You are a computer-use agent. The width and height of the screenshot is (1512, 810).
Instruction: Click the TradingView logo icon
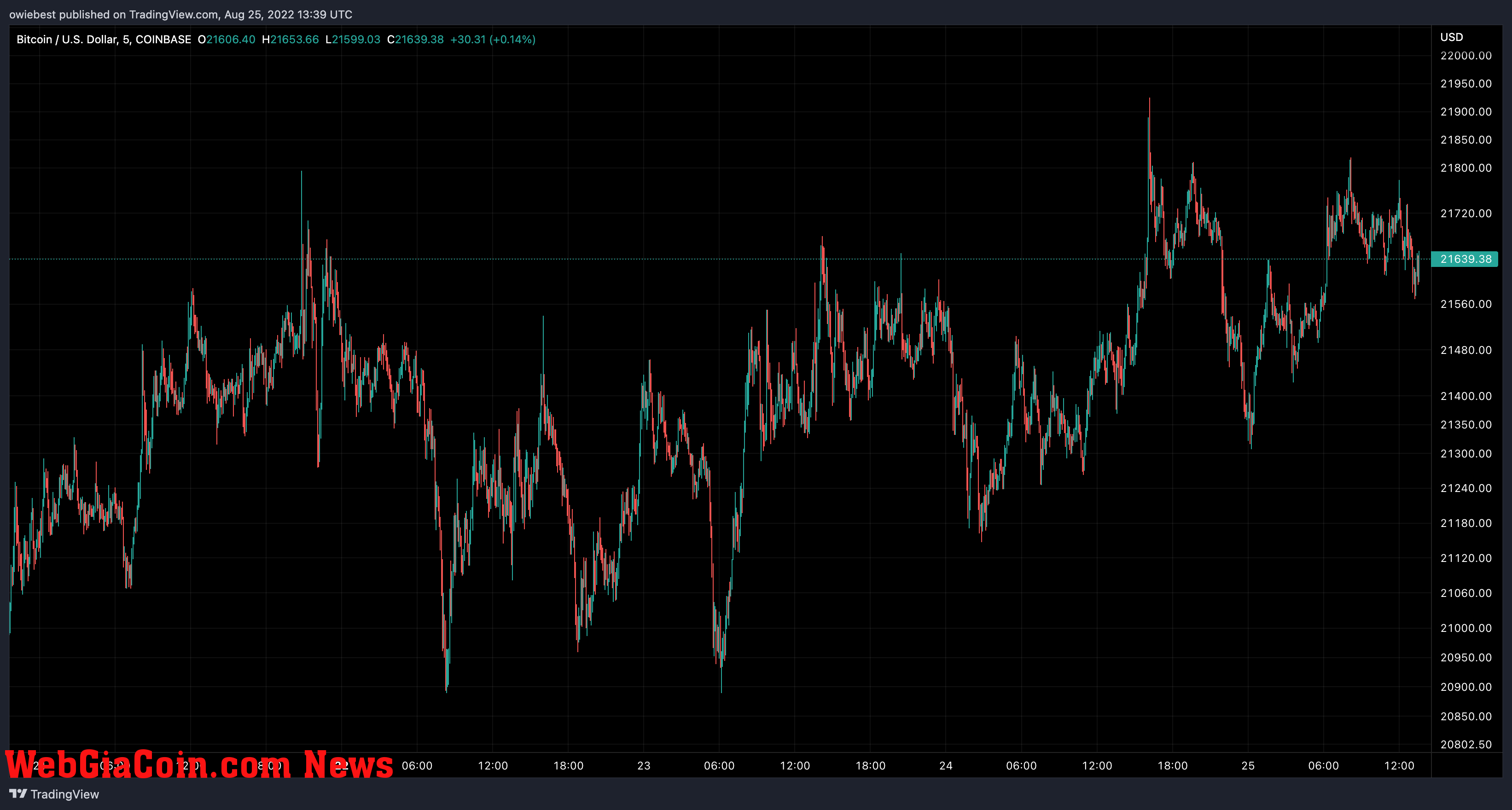tap(17, 793)
